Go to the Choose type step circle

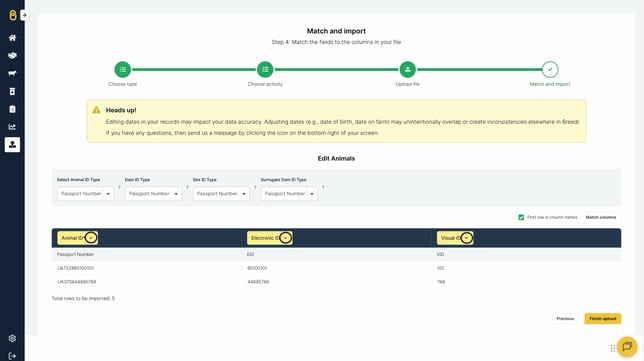pos(123,69)
